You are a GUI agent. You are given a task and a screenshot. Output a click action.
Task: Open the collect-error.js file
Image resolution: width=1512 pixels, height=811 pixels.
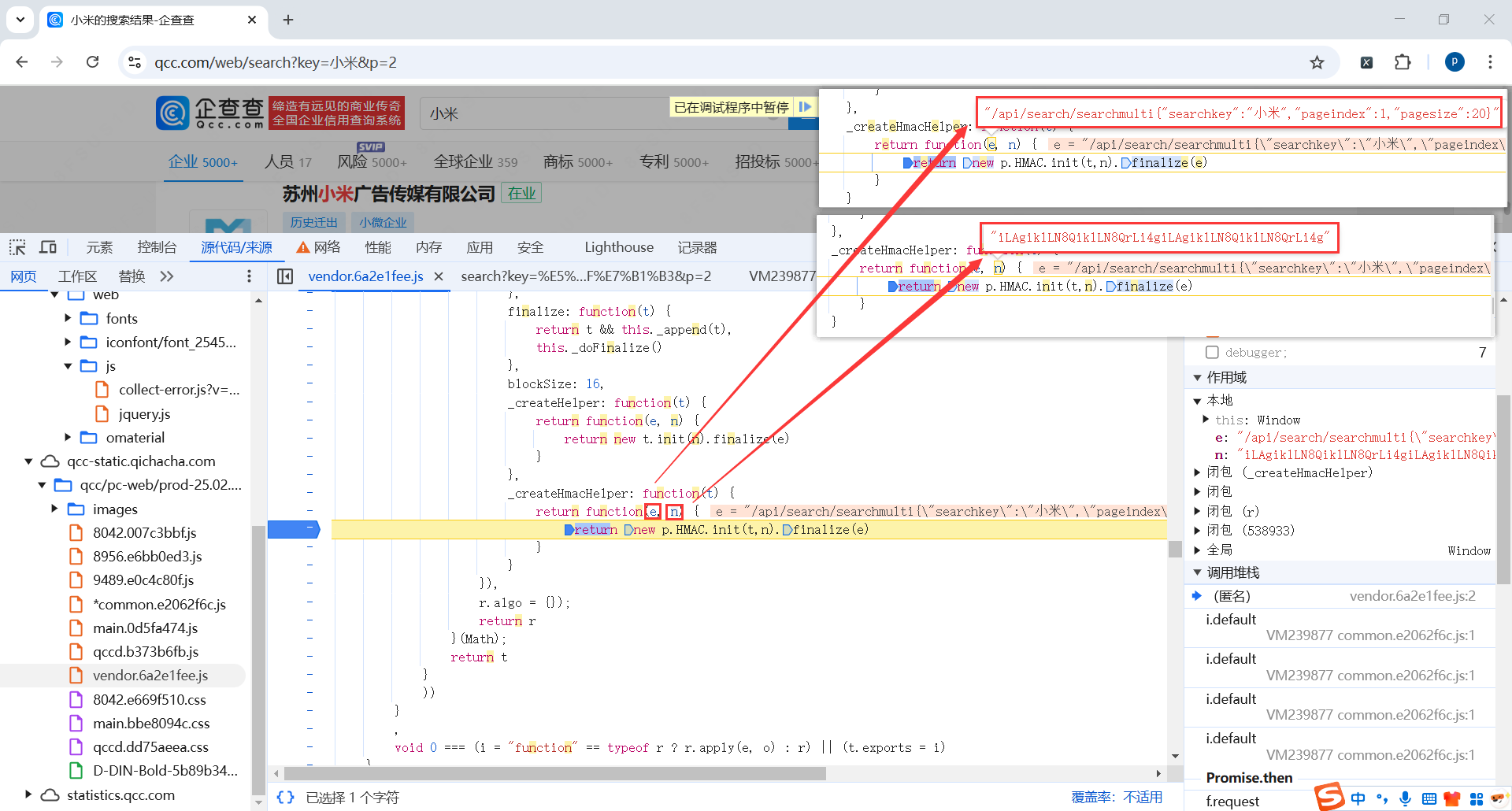[179, 390]
